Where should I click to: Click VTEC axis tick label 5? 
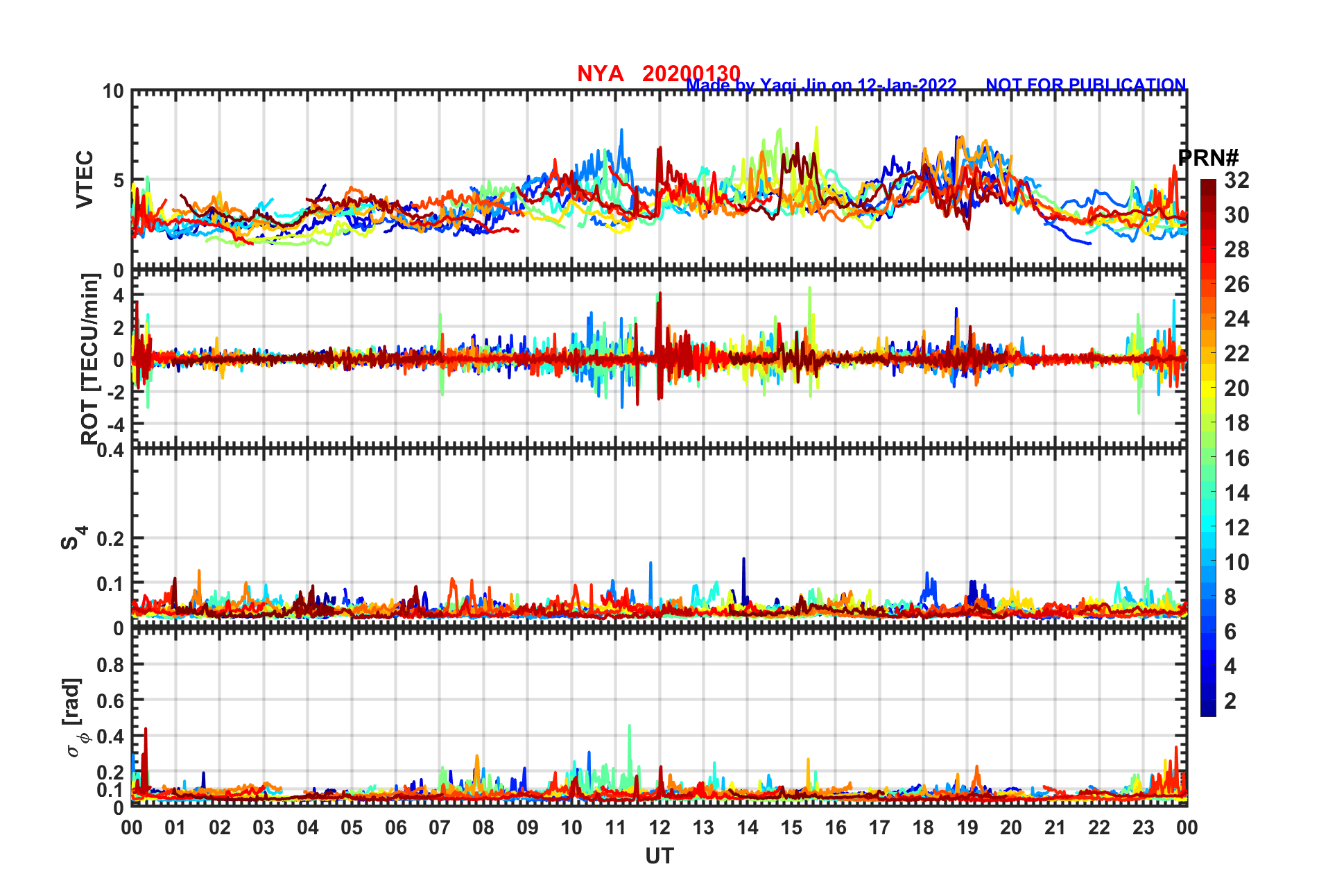119,181
